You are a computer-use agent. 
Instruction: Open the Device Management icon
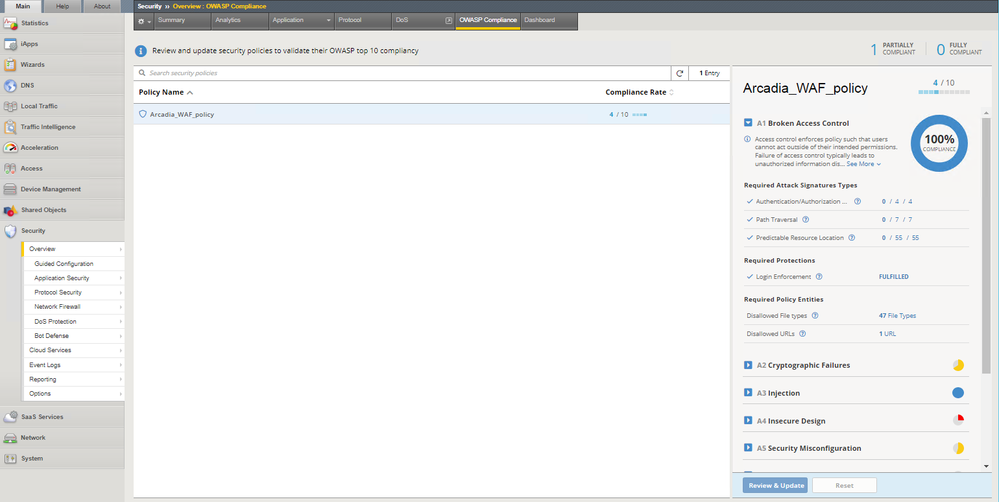tap(10, 189)
